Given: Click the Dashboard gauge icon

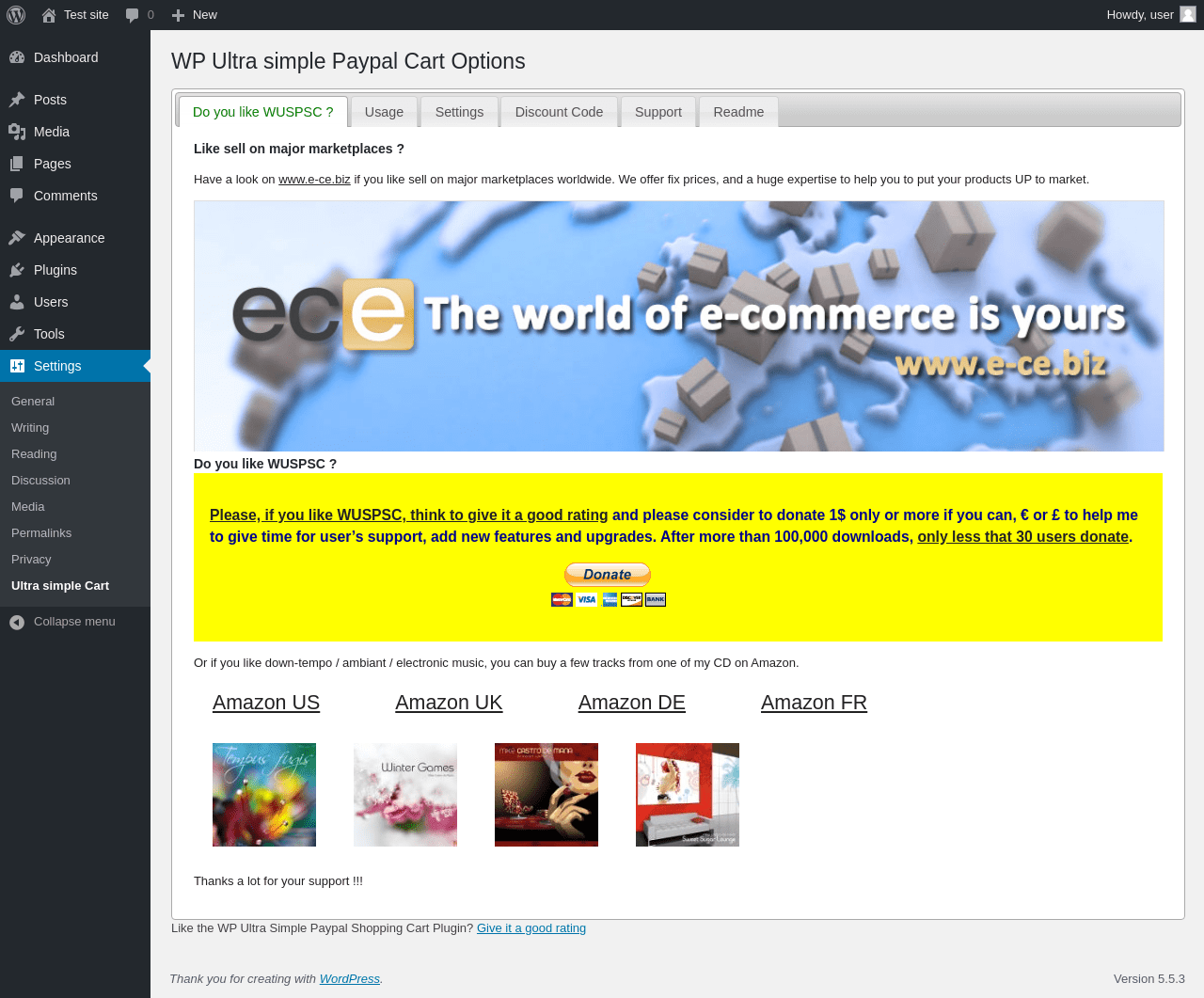Looking at the screenshot, I should pyautogui.click(x=17, y=57).
